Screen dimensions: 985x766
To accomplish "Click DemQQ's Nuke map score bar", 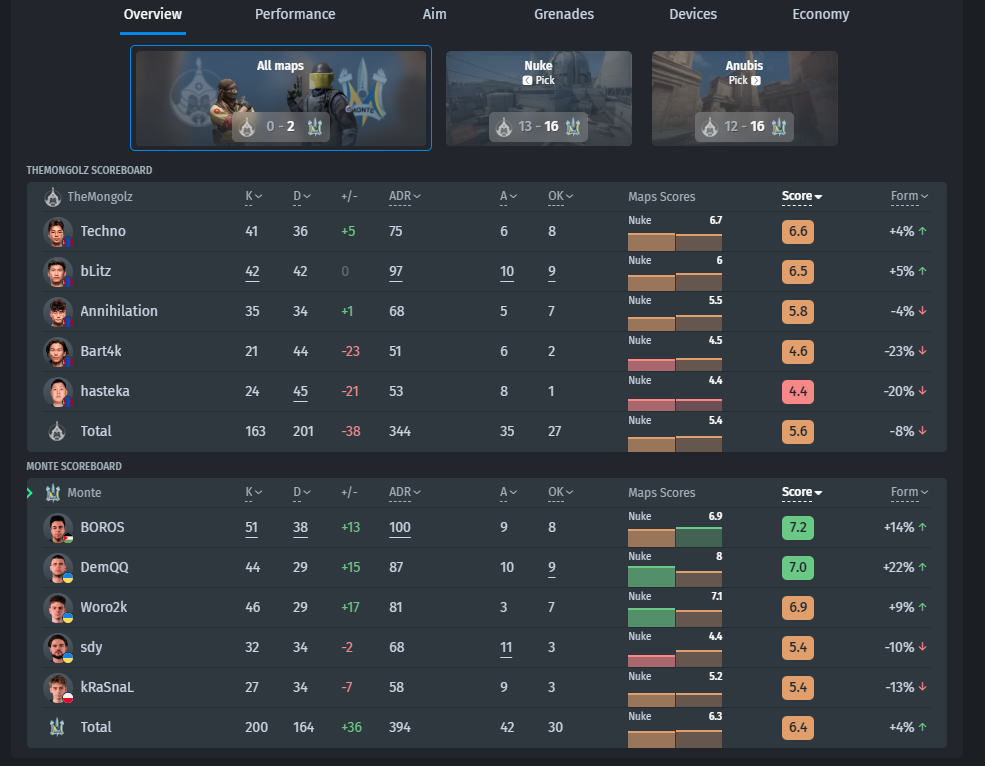I will pyautogui.click(x=651, y=576).
